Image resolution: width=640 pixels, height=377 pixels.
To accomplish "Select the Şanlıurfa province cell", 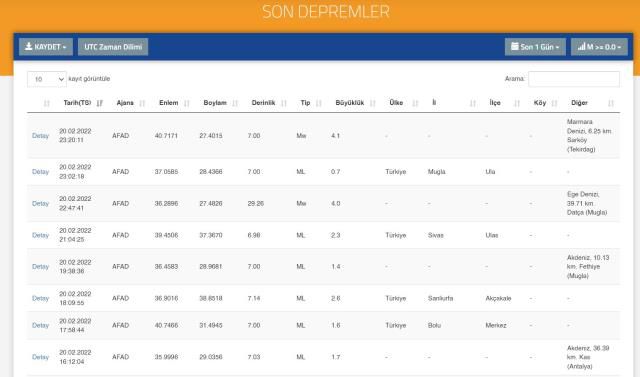I will click(440, 298).
